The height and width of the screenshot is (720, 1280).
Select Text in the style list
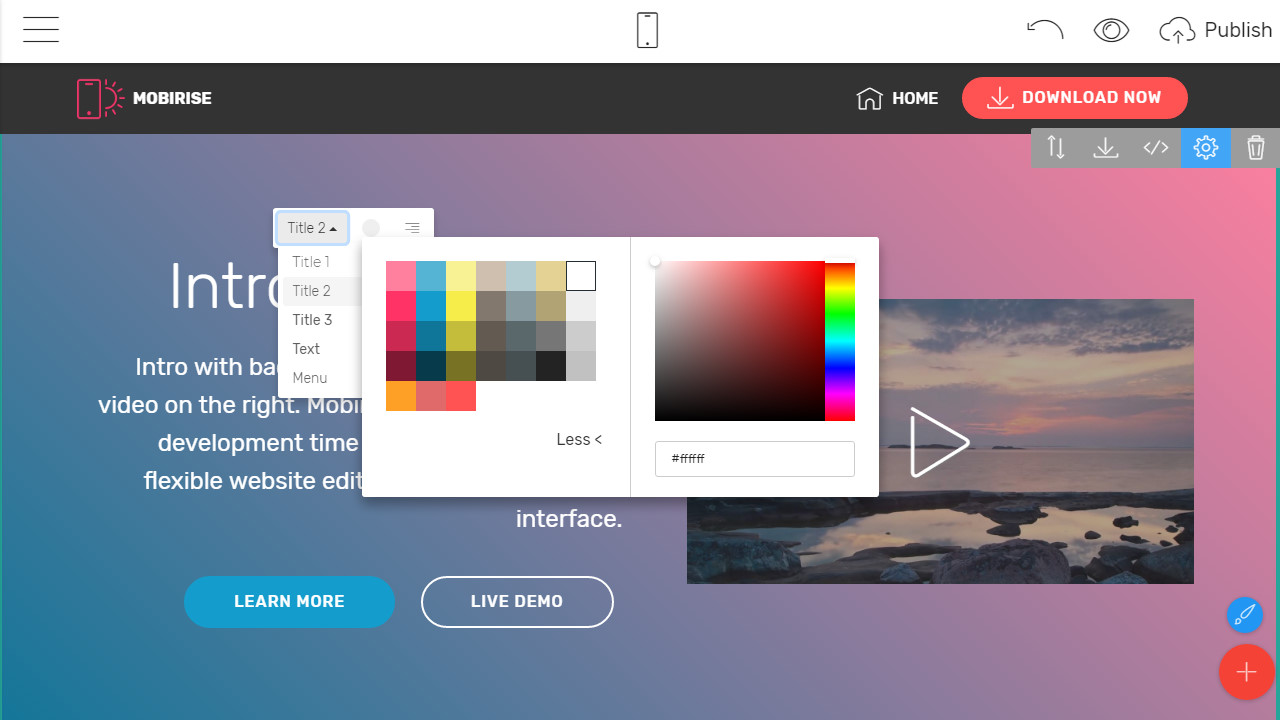click(306, 349)
